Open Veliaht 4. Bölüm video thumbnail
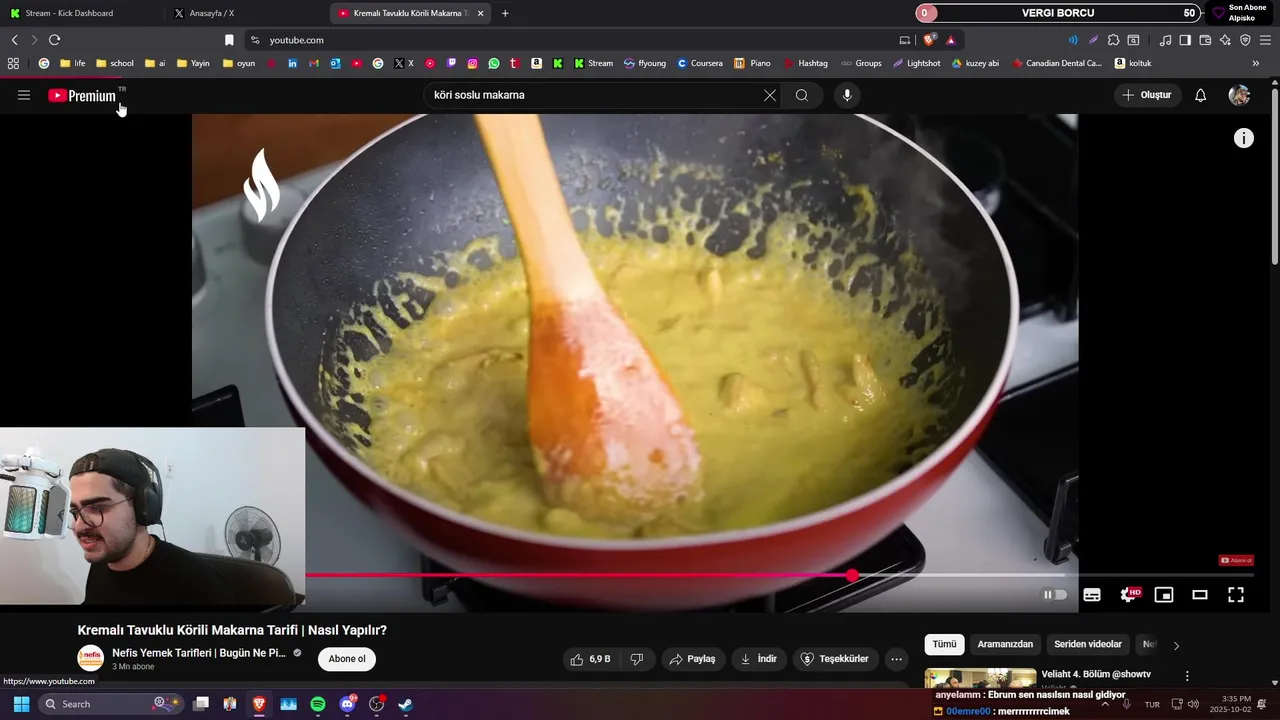 click(980, 677)
